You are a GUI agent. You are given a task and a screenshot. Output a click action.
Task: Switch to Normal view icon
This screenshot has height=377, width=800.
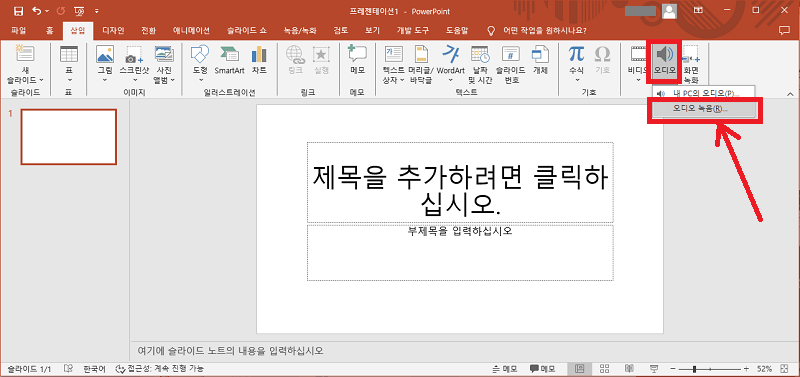pos(580,368)
